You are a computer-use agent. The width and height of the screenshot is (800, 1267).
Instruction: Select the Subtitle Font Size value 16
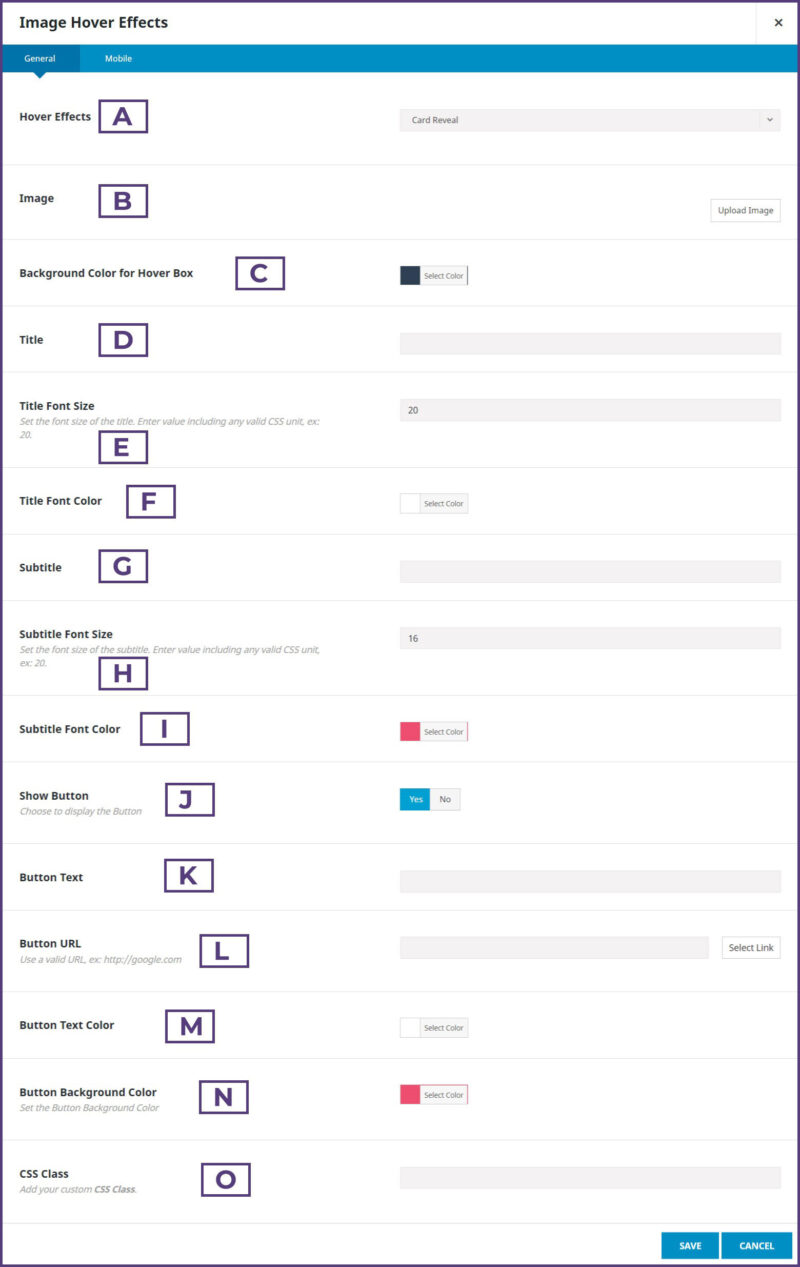click(590, 637)
